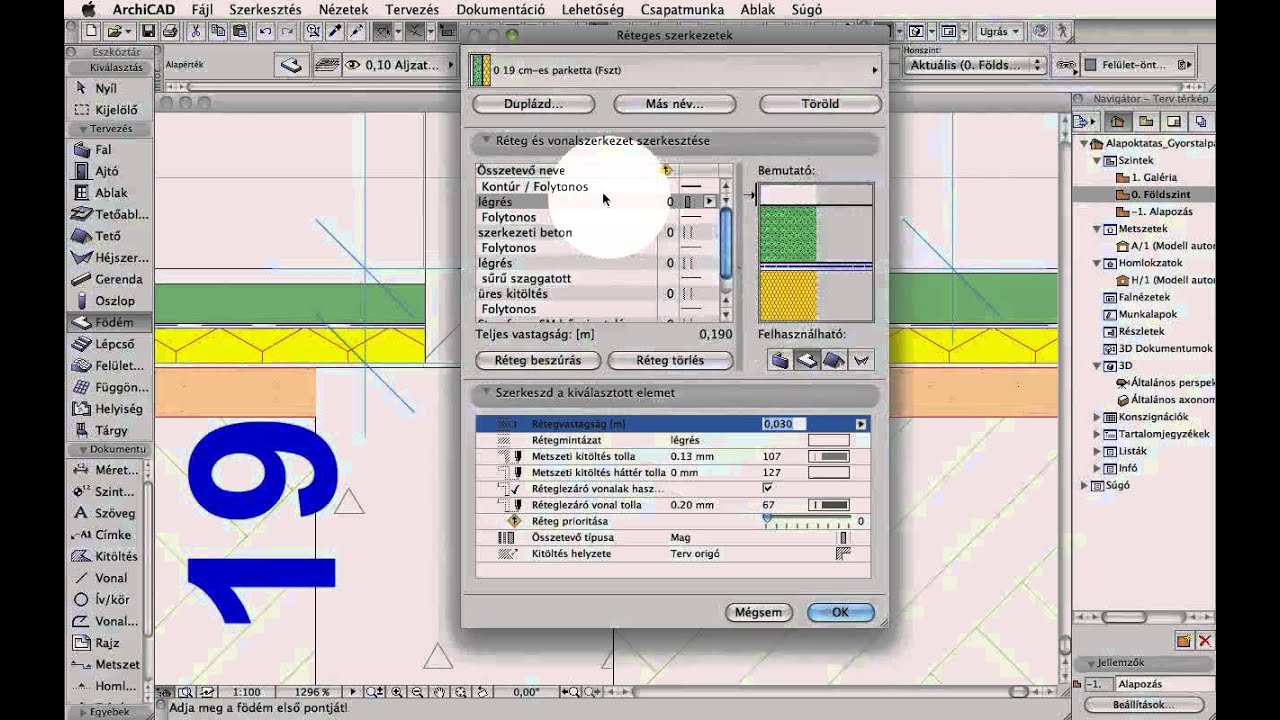This screenshot has height=720, width=1280.
Task: Adjust the Réteg prioritása slider
Action: click(811, 521)
